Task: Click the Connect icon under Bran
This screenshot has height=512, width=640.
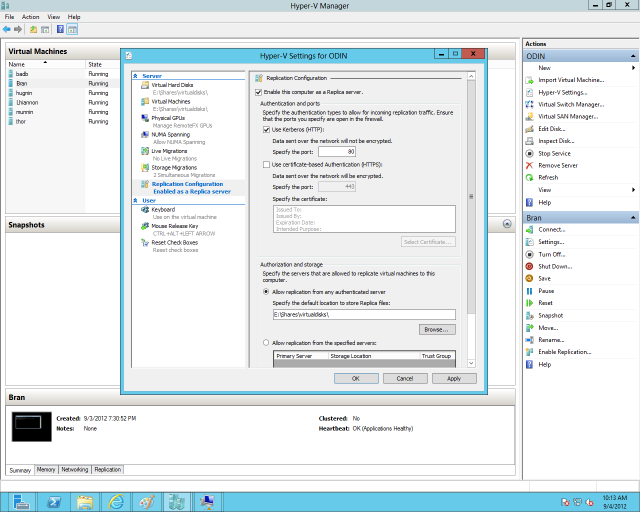Action: tap(529, 230)
